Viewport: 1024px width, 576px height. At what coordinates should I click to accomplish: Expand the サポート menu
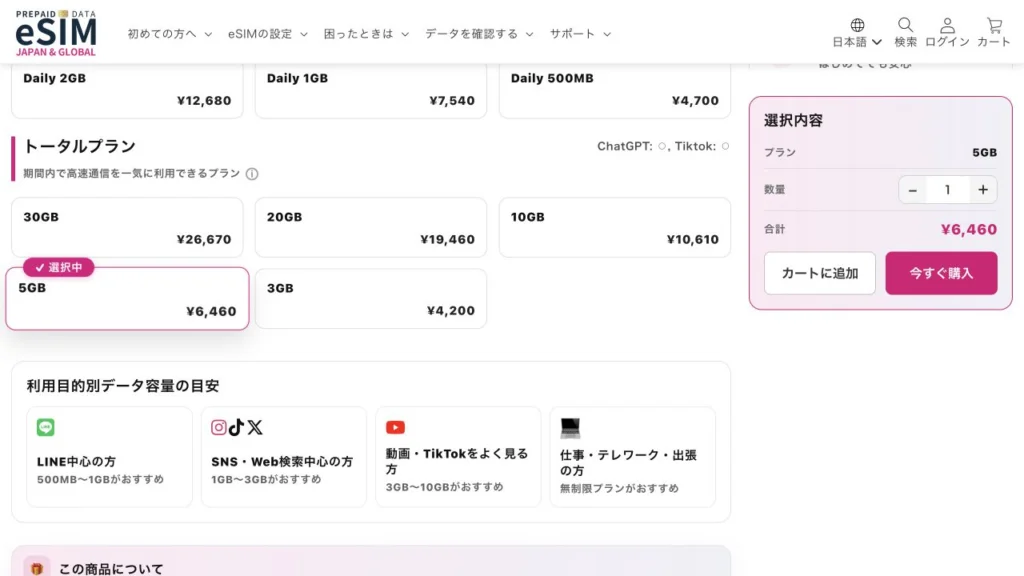tap(581, 34)
